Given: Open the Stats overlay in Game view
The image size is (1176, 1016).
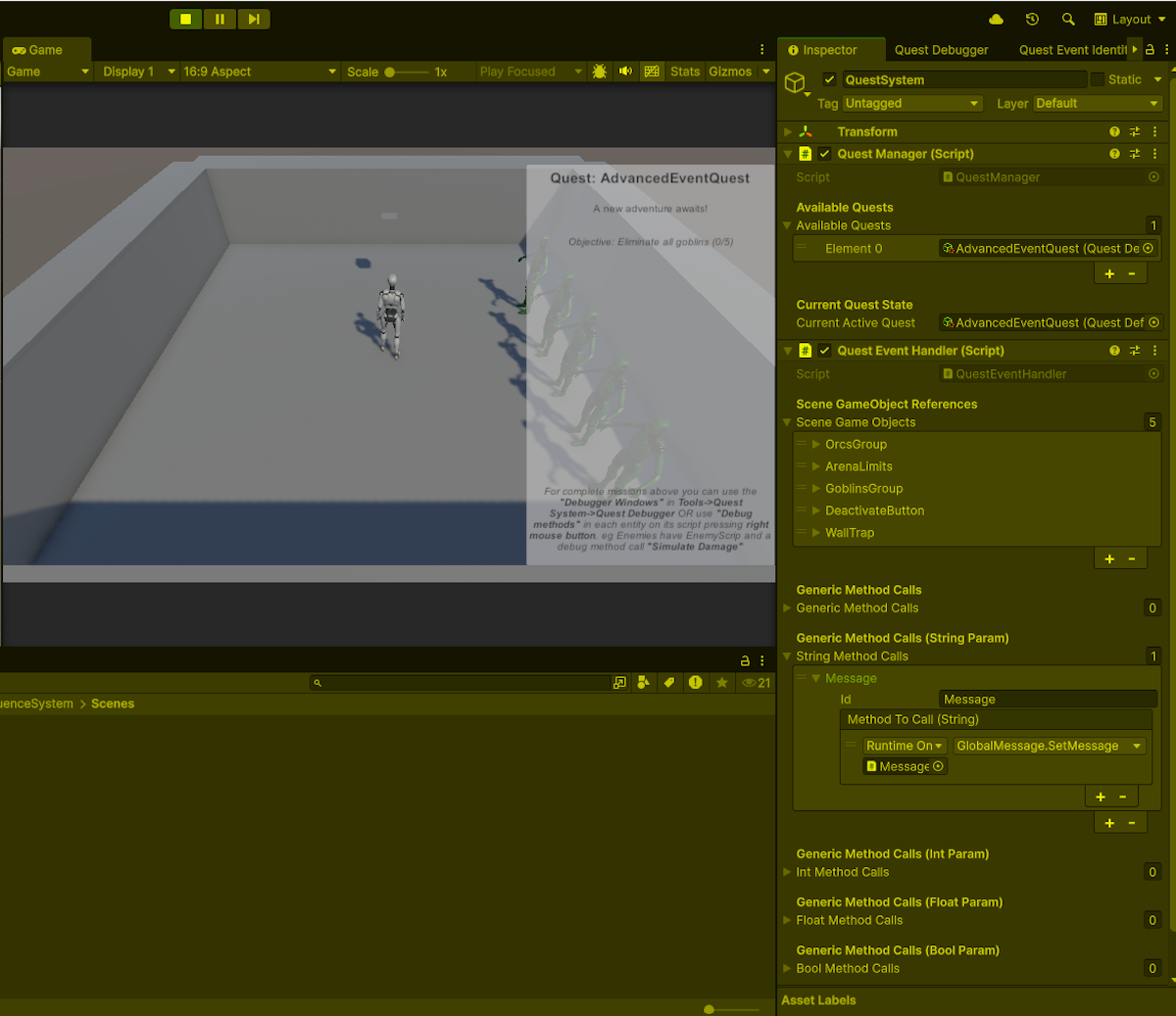Looking at the screenshot, I should tap(684, 71).
